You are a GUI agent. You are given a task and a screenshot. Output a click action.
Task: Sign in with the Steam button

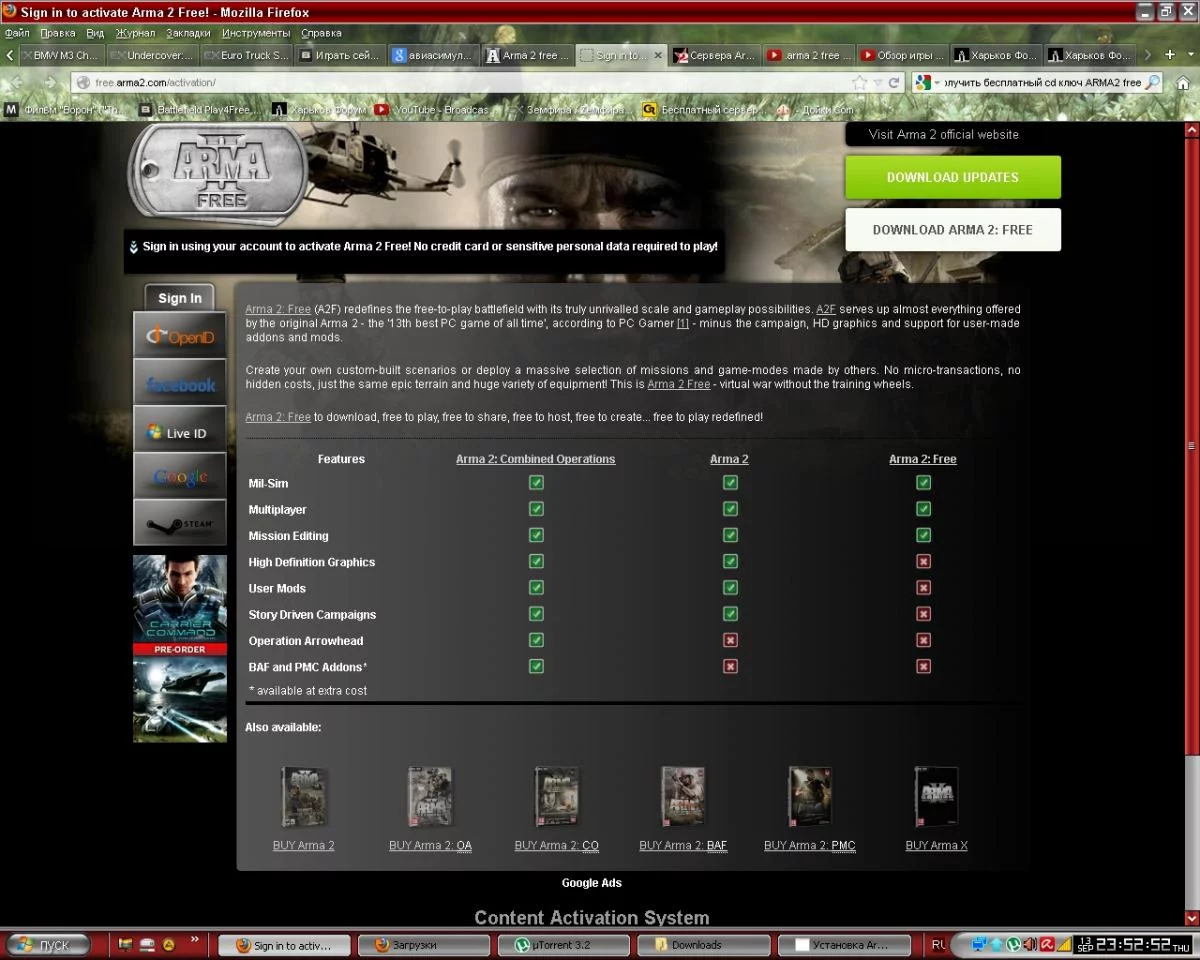(180, 522)
